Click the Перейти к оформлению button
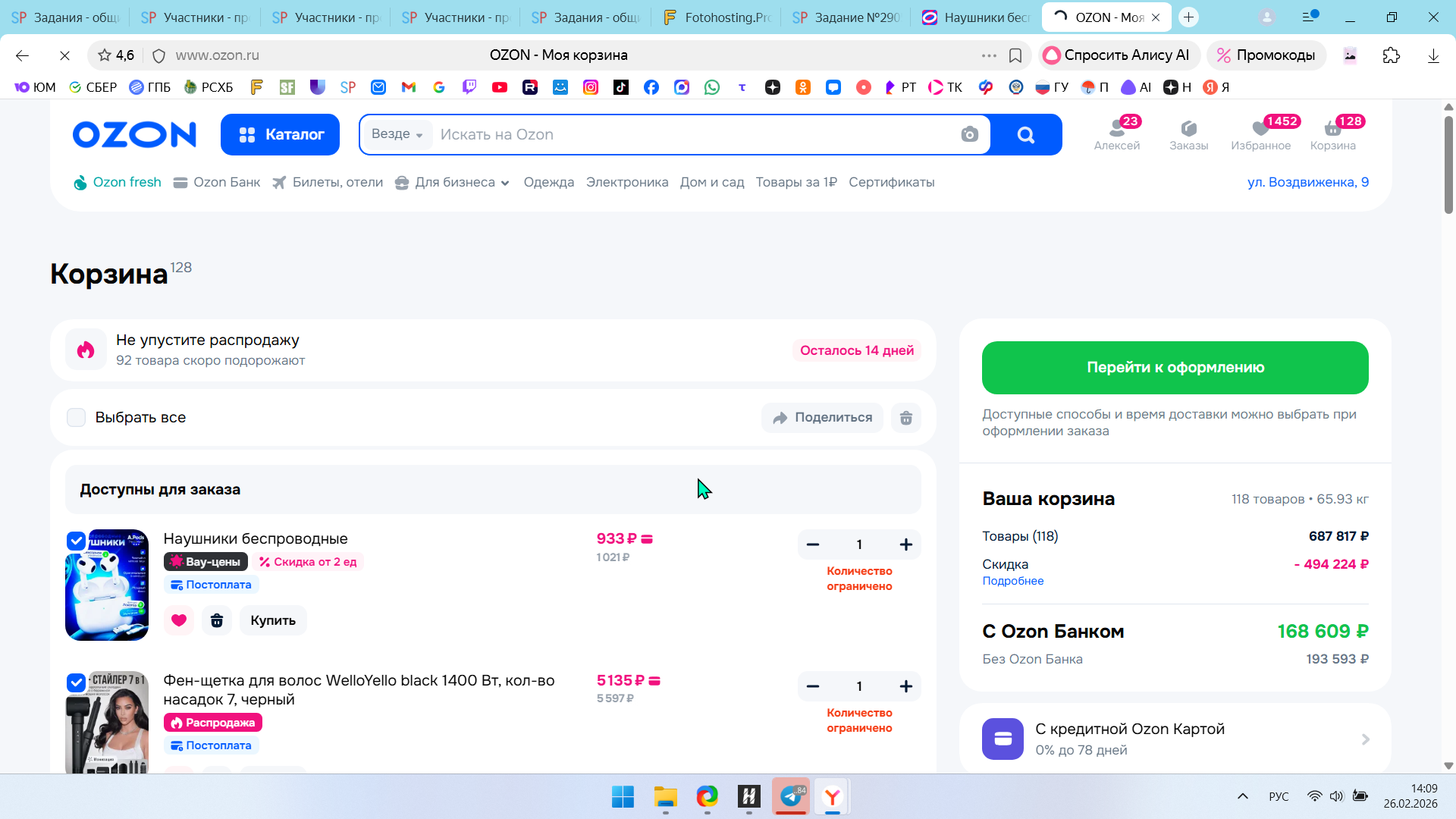 (x=1175, y=368)
